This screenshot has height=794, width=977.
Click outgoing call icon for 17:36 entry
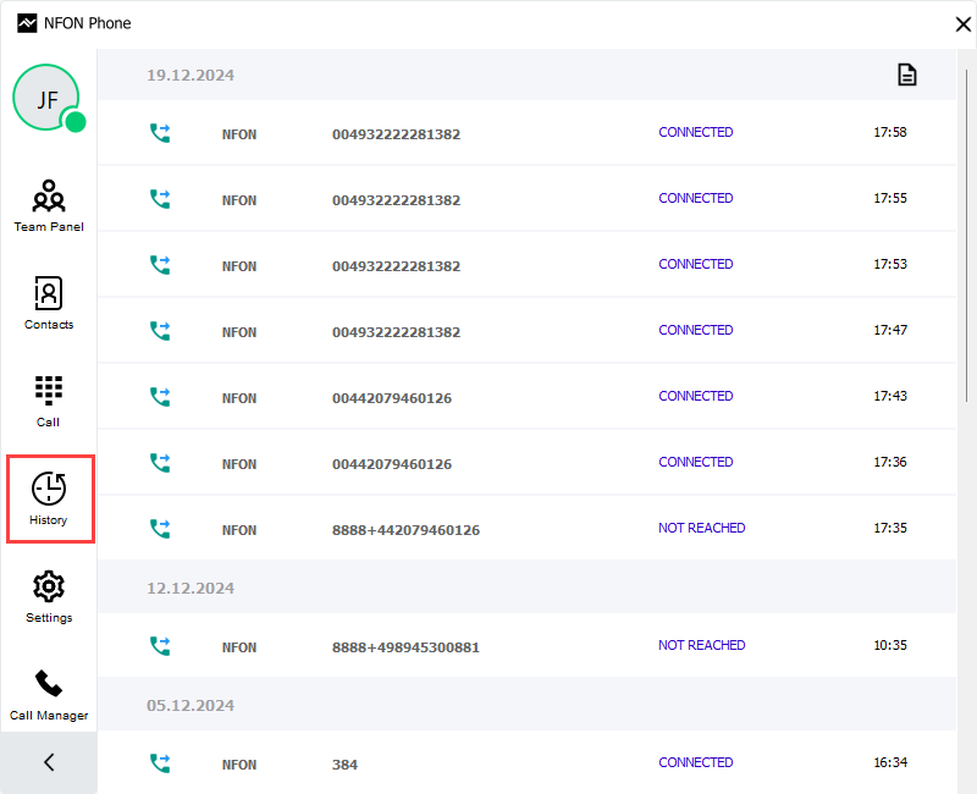point(160,463)
